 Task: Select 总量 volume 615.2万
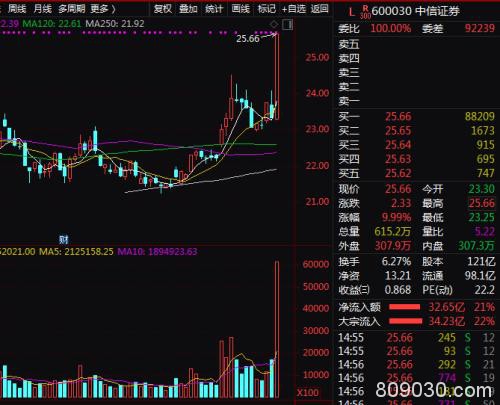coord(392,231)
